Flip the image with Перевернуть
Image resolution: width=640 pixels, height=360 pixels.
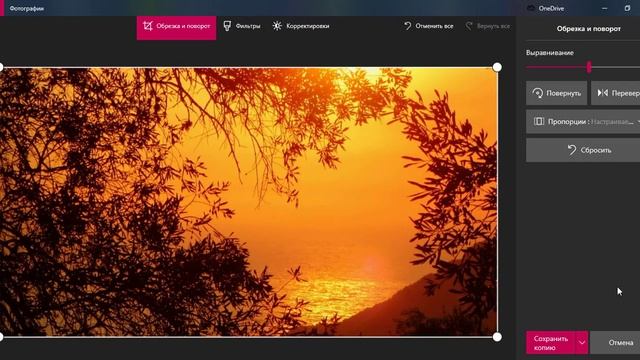[616, 93]
